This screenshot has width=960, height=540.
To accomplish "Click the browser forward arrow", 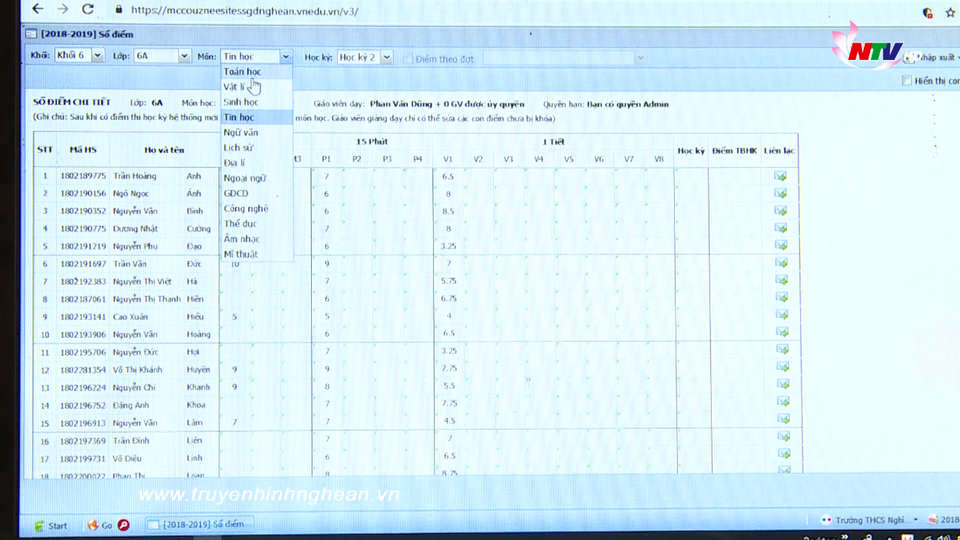I will (x=63, y=9).
